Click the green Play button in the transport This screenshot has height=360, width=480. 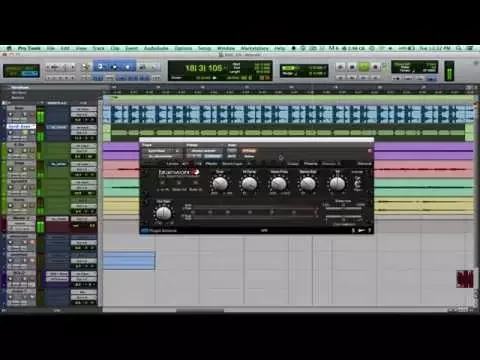pyautogui.click(x=364, y=67)
